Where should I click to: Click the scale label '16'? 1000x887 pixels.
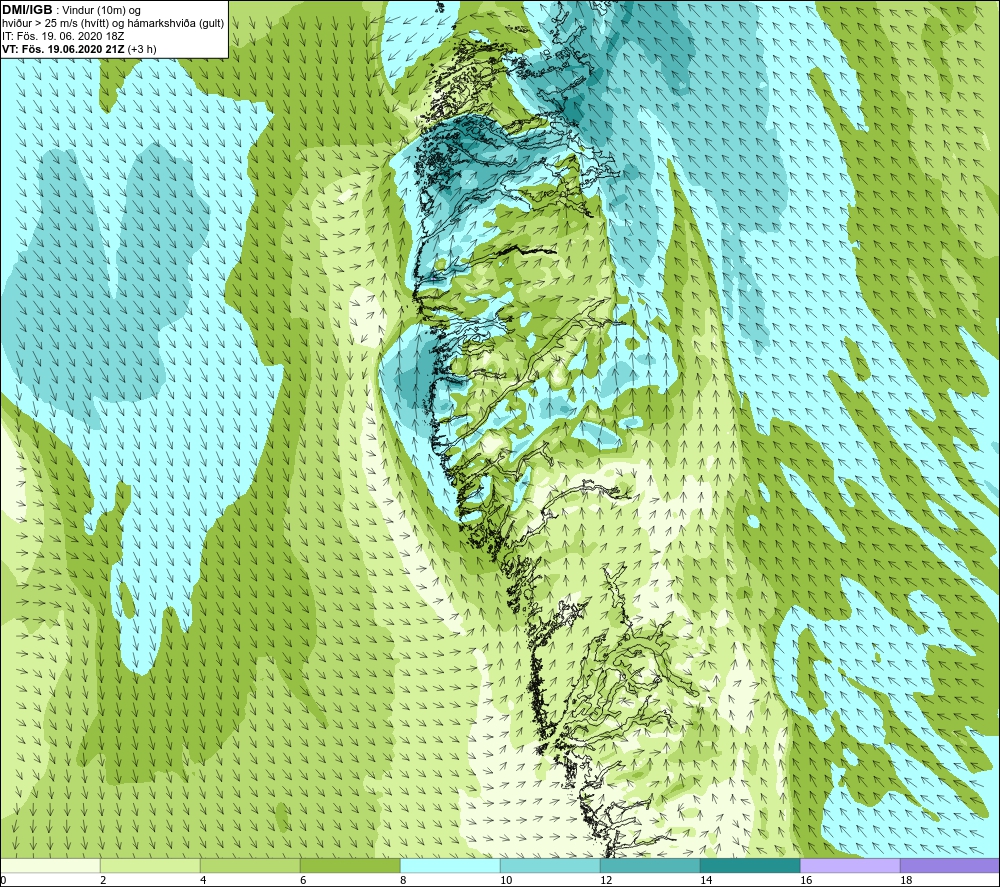tap(806, 881)
